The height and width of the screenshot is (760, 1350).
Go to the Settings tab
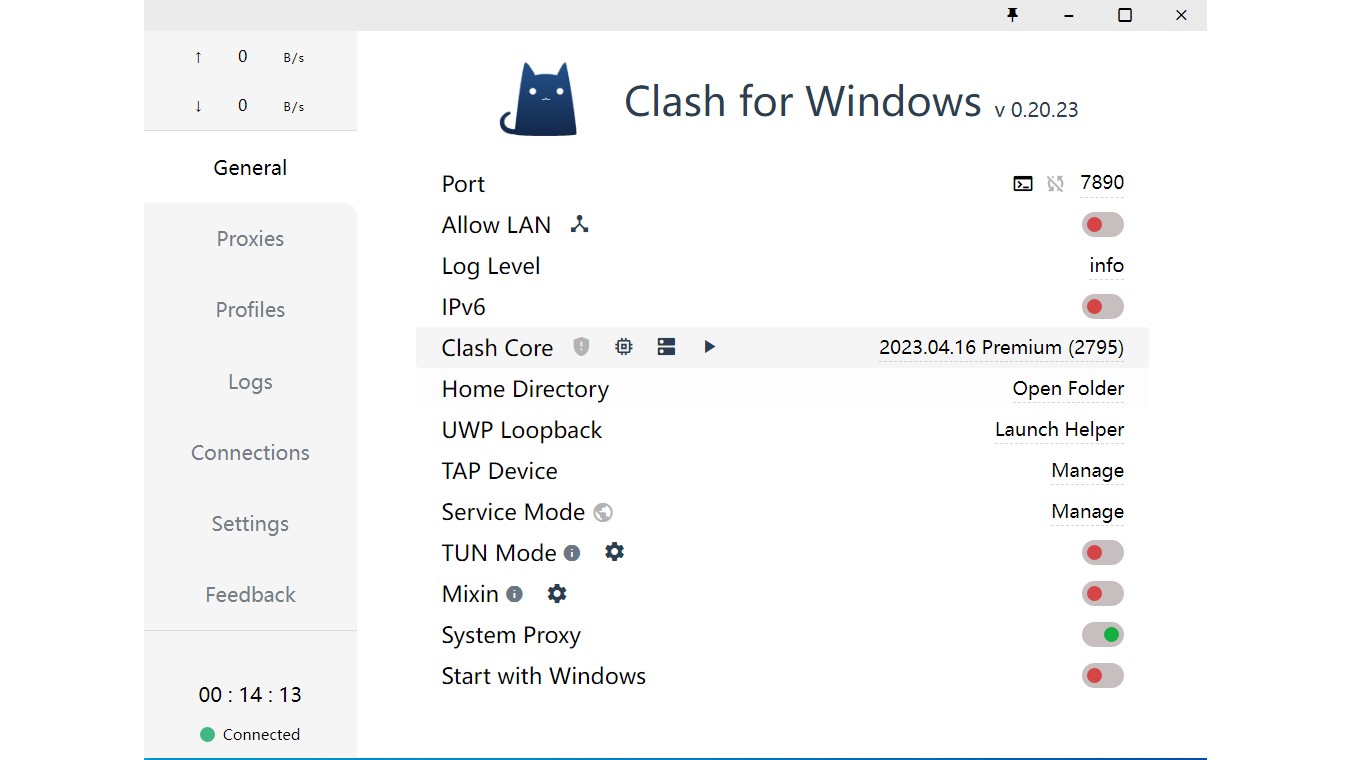(250, 523)
